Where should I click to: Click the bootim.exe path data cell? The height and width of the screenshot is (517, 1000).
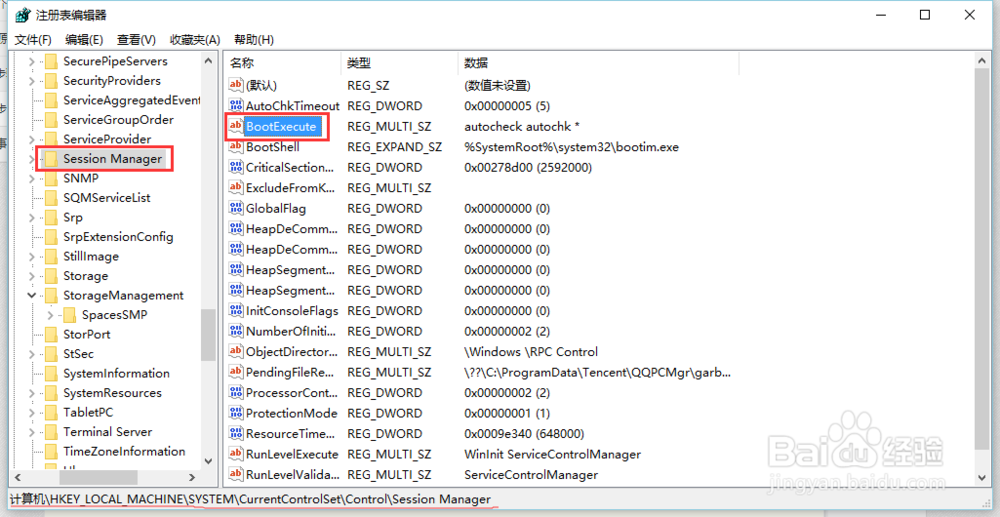tap(571, 147)
